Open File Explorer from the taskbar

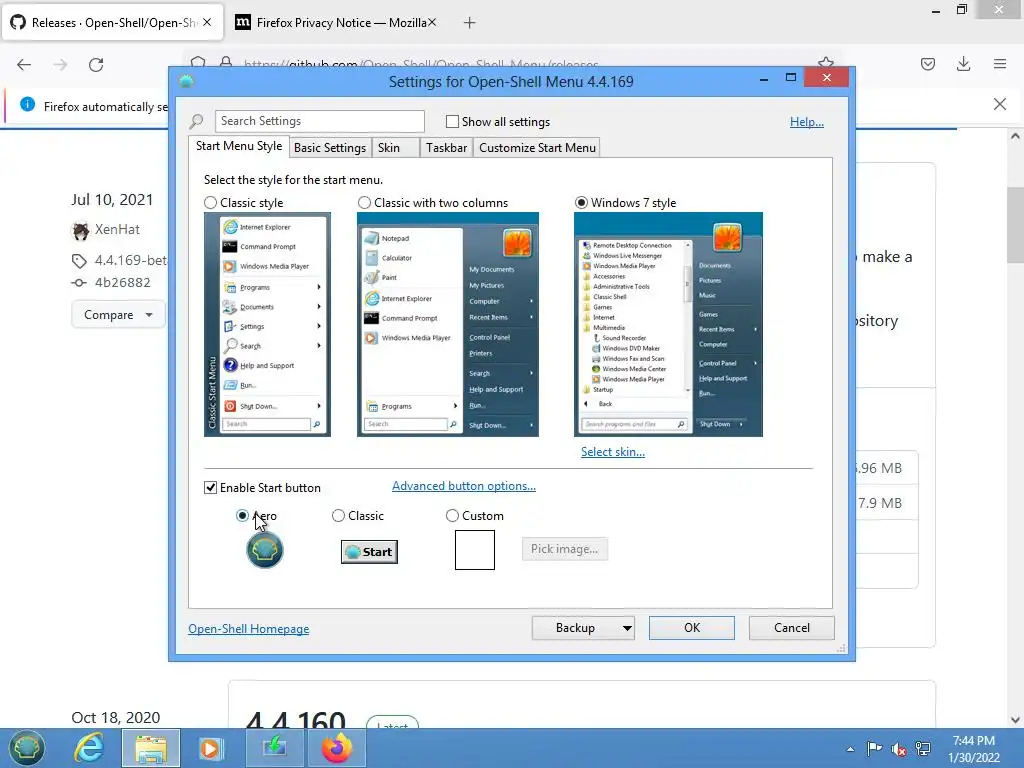151,748
